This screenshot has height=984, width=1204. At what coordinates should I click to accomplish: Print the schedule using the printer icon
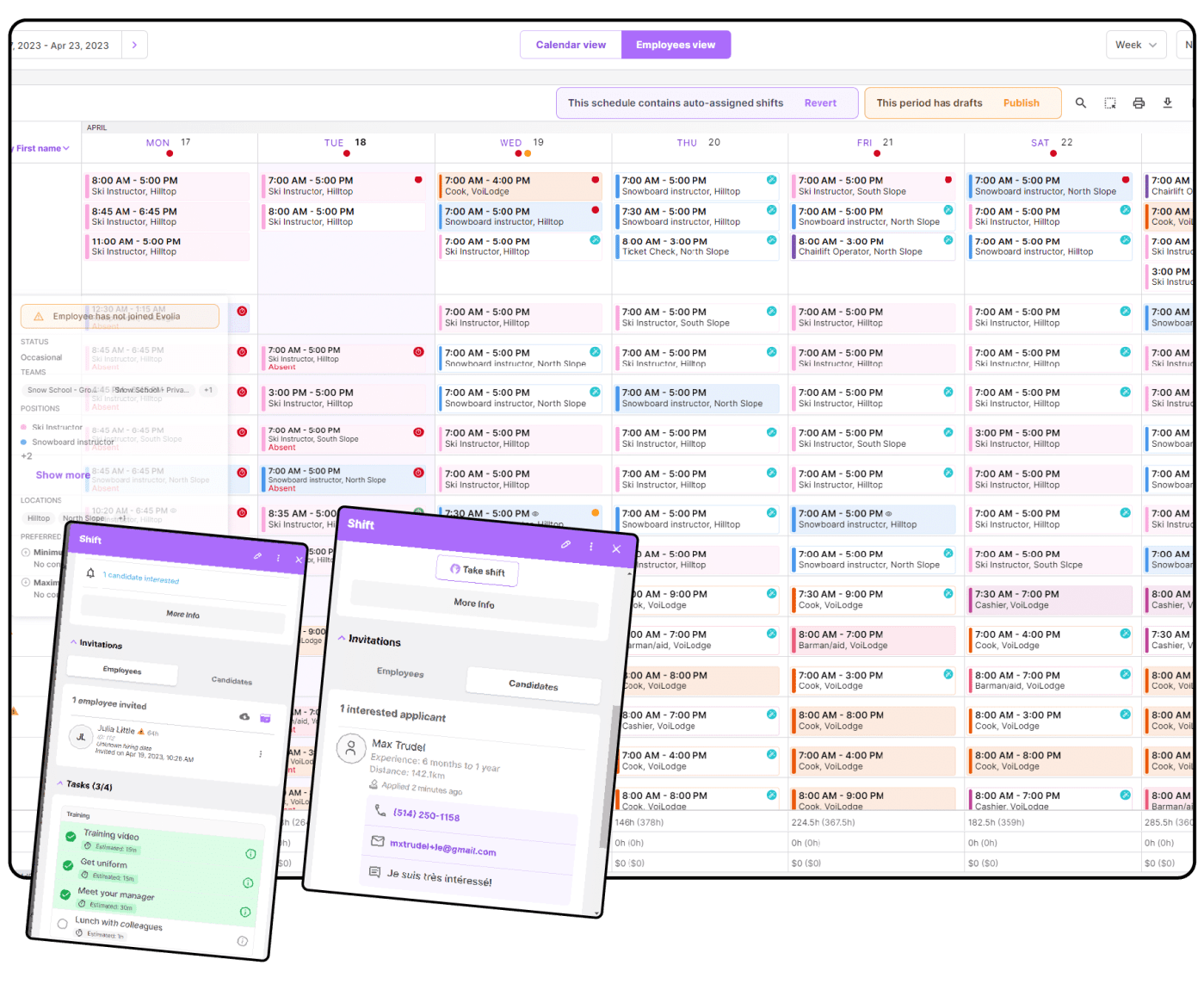(x=1139, y=103)
